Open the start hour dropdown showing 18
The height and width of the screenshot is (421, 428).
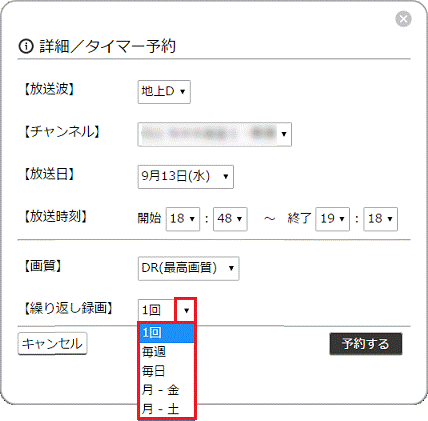point(183,219)
